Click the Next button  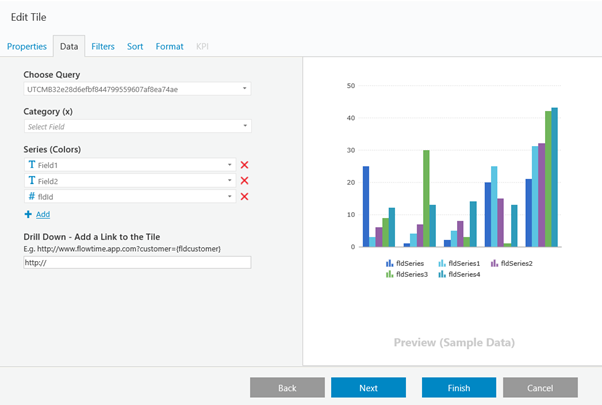pos(368,388)
